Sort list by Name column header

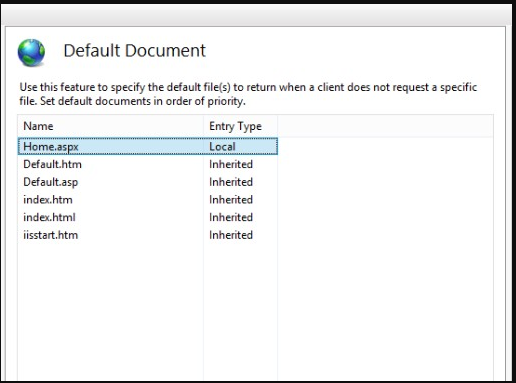(x=111, y=126)
